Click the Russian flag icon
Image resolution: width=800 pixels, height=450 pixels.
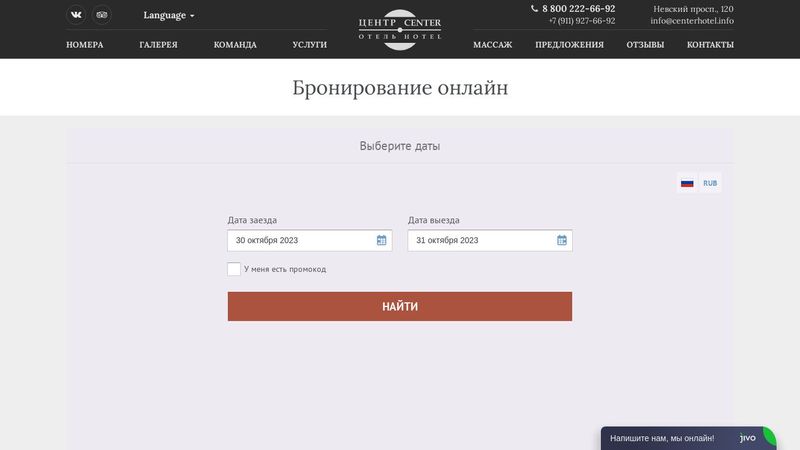[x=687, y=183]
